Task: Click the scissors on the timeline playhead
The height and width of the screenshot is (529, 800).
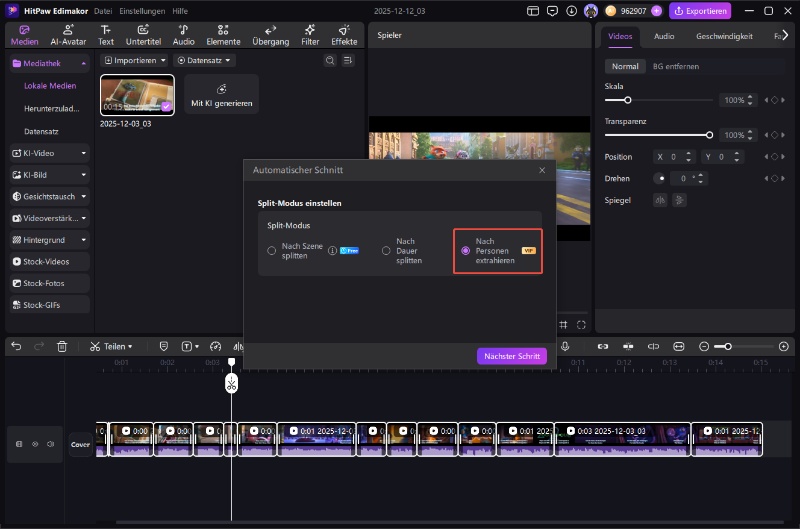Action: click(231, 383)
